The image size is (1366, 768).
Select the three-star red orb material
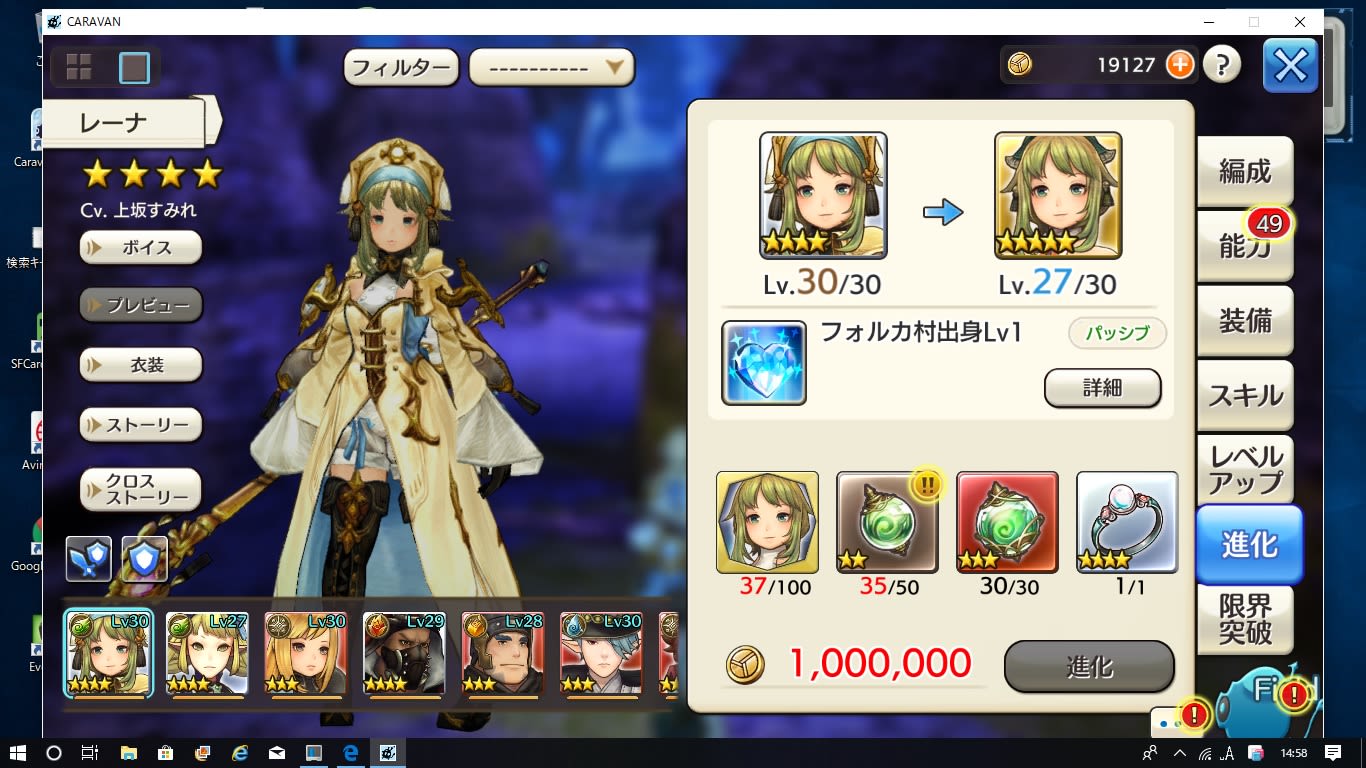point(1008,522)
